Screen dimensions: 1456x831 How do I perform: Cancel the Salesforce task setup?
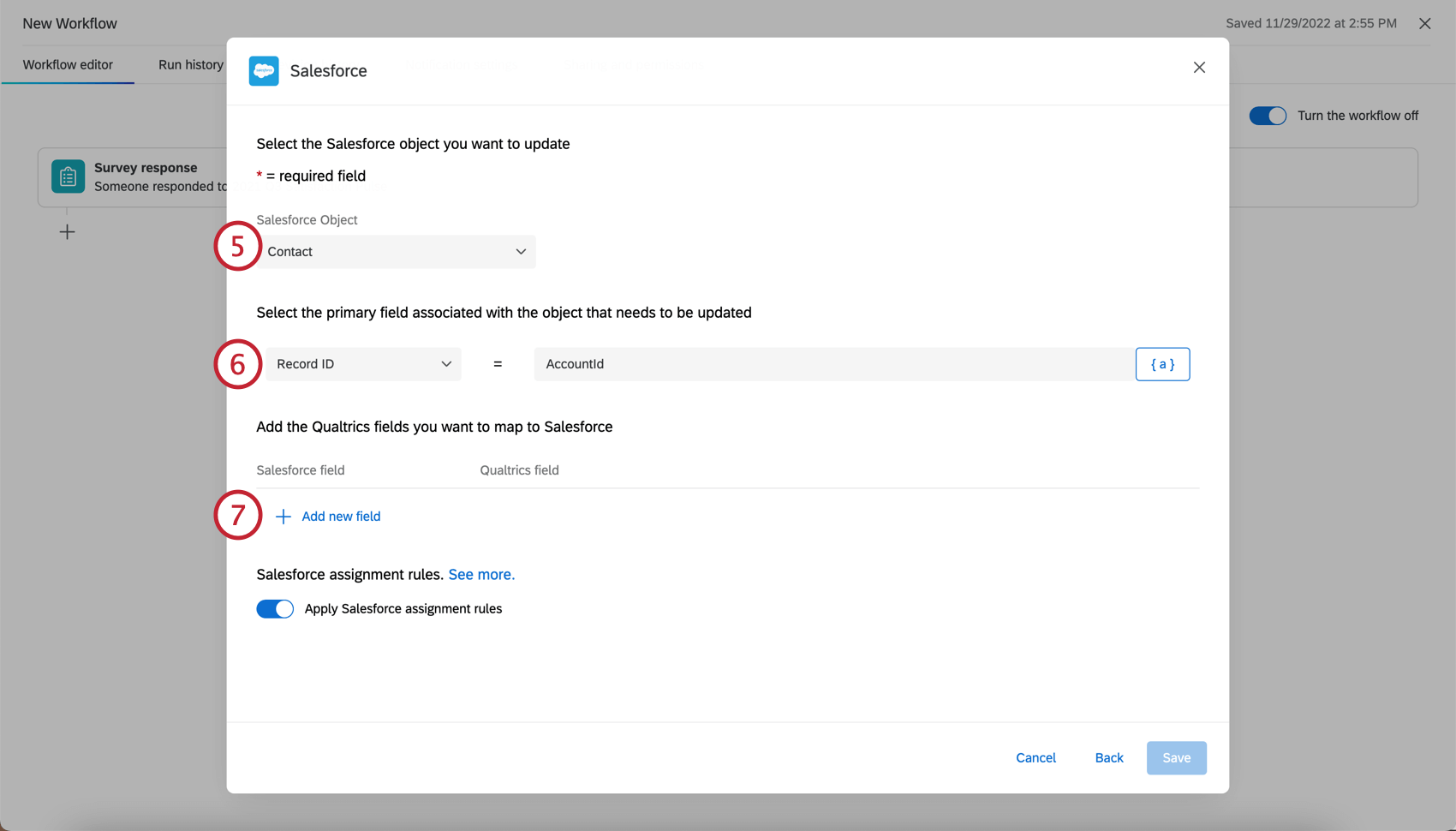(x=1035, y=757)
